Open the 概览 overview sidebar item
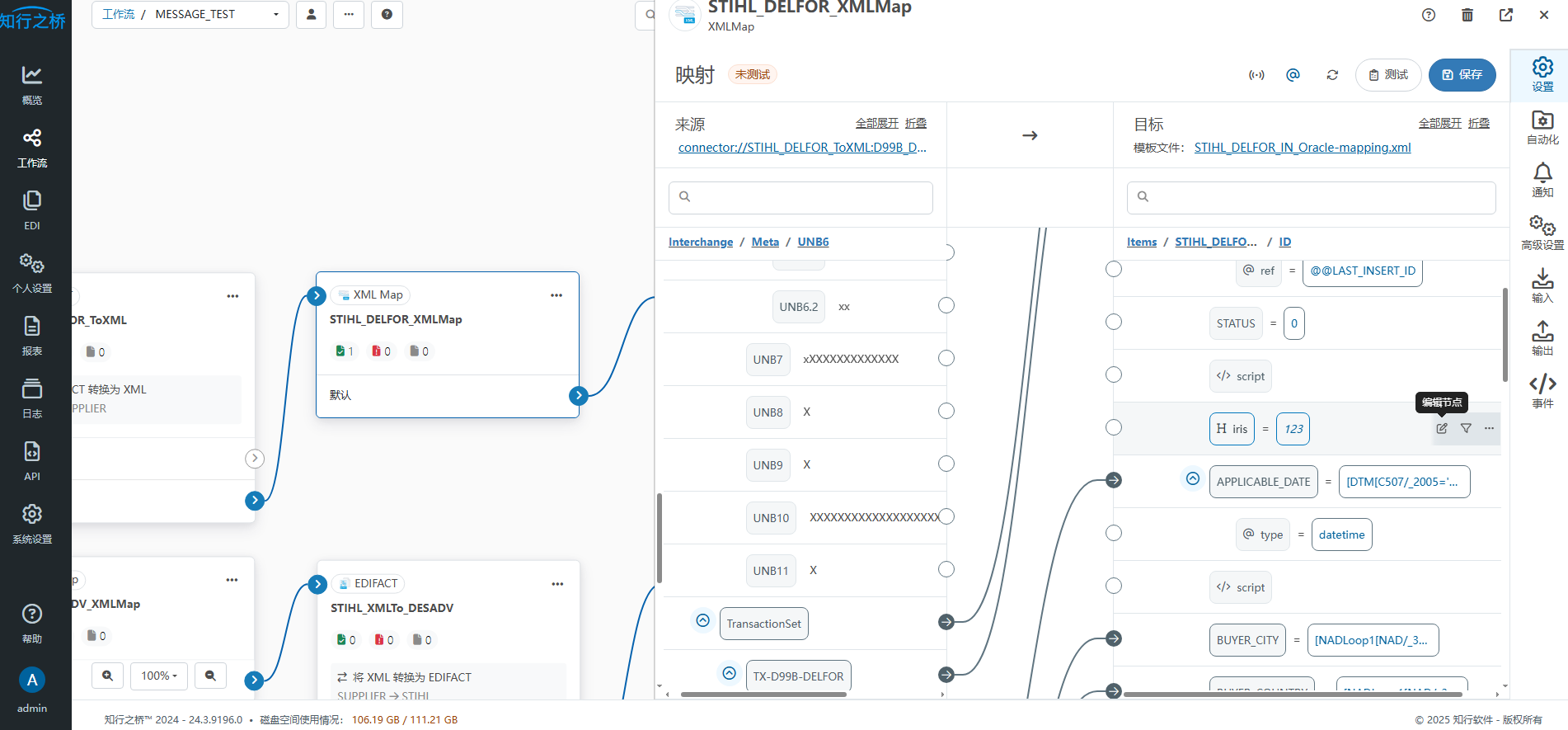This screenshot has width=1568, height=730. (32, 85)
